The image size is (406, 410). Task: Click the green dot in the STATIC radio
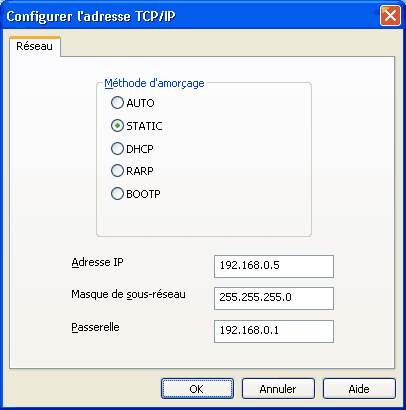[117, 126]
